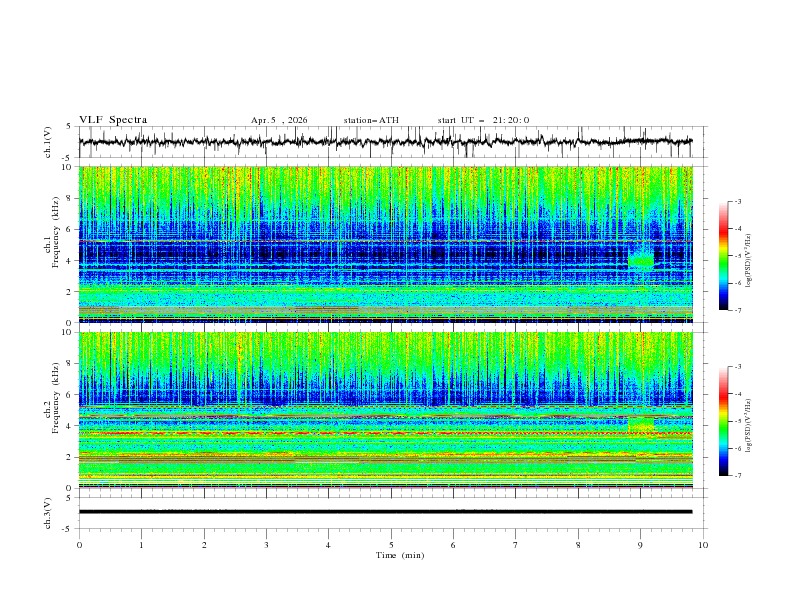
Task: Click the time axis tick label "0"
Action: click(79, 545)
